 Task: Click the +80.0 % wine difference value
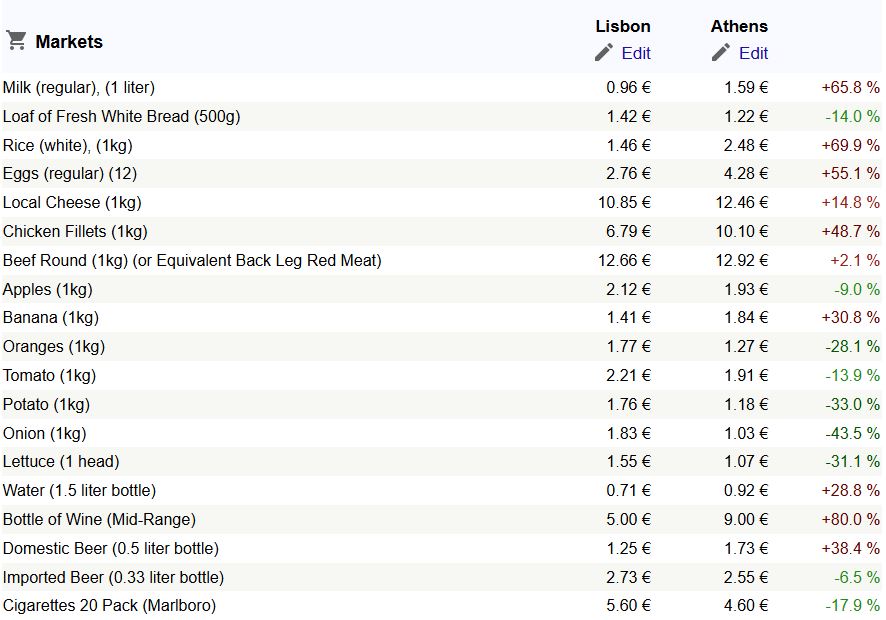tap(850, 519)
